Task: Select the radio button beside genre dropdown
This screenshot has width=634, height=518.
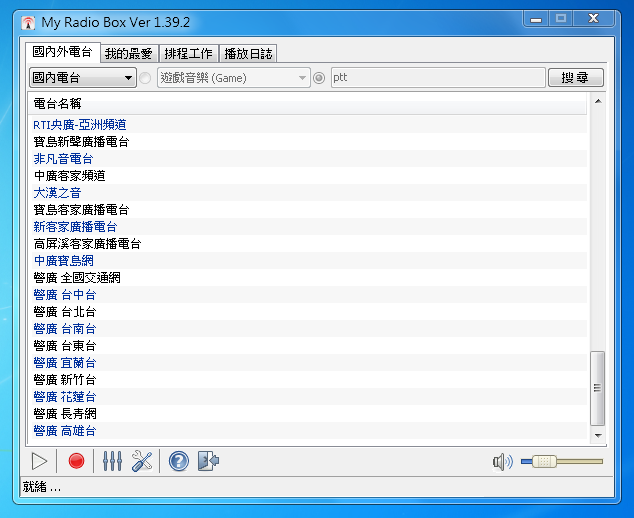Action: (145, 78)
